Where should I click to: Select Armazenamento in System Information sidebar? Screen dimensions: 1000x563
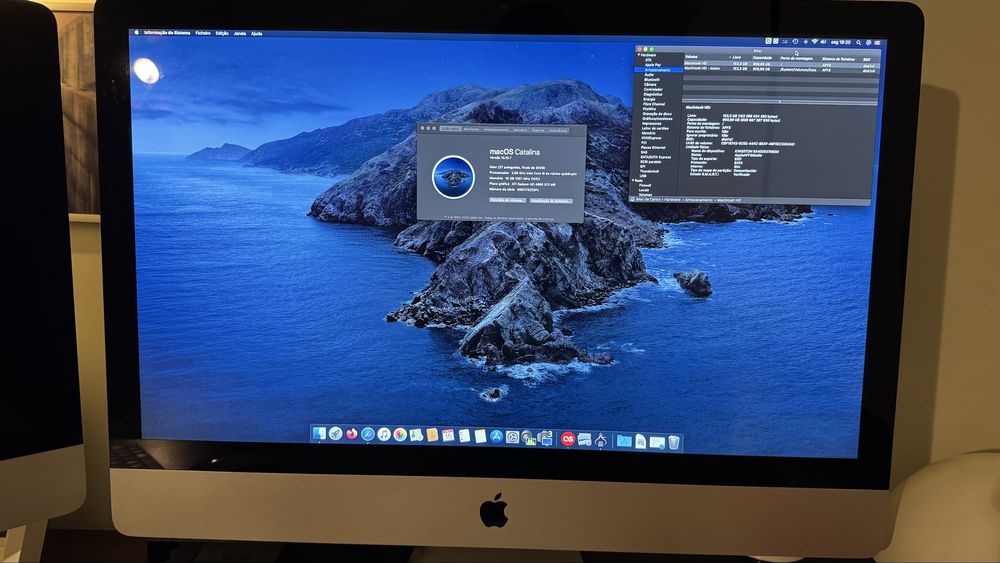[x=658, y=70]
